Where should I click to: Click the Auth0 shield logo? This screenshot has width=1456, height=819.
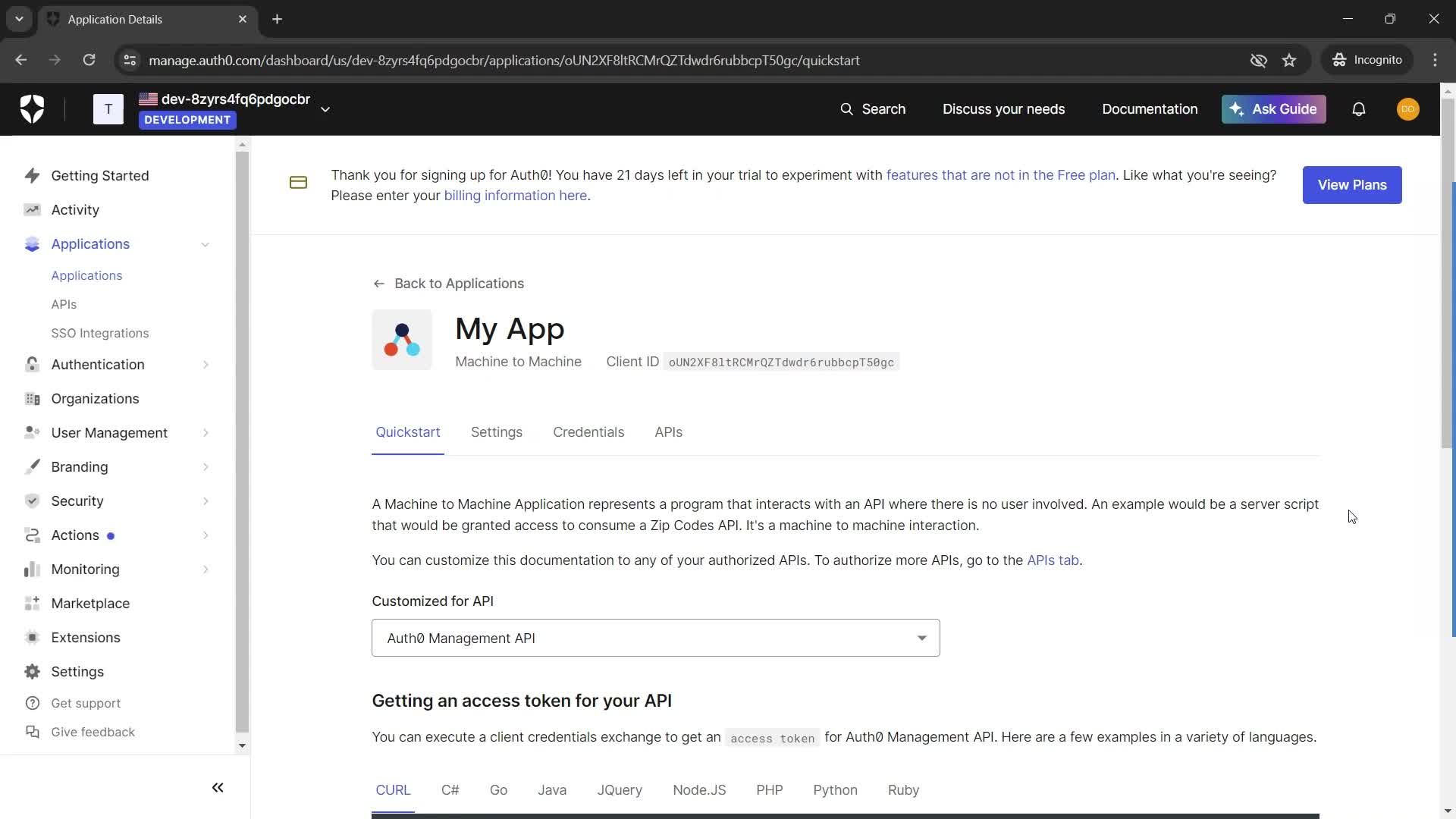pos(32,109)
